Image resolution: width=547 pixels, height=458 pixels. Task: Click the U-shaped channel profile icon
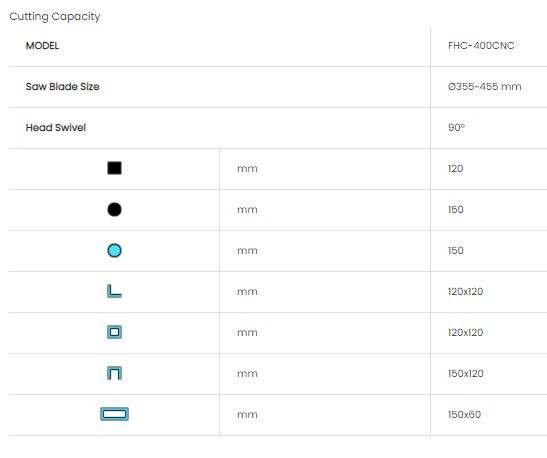pos(114,373)
